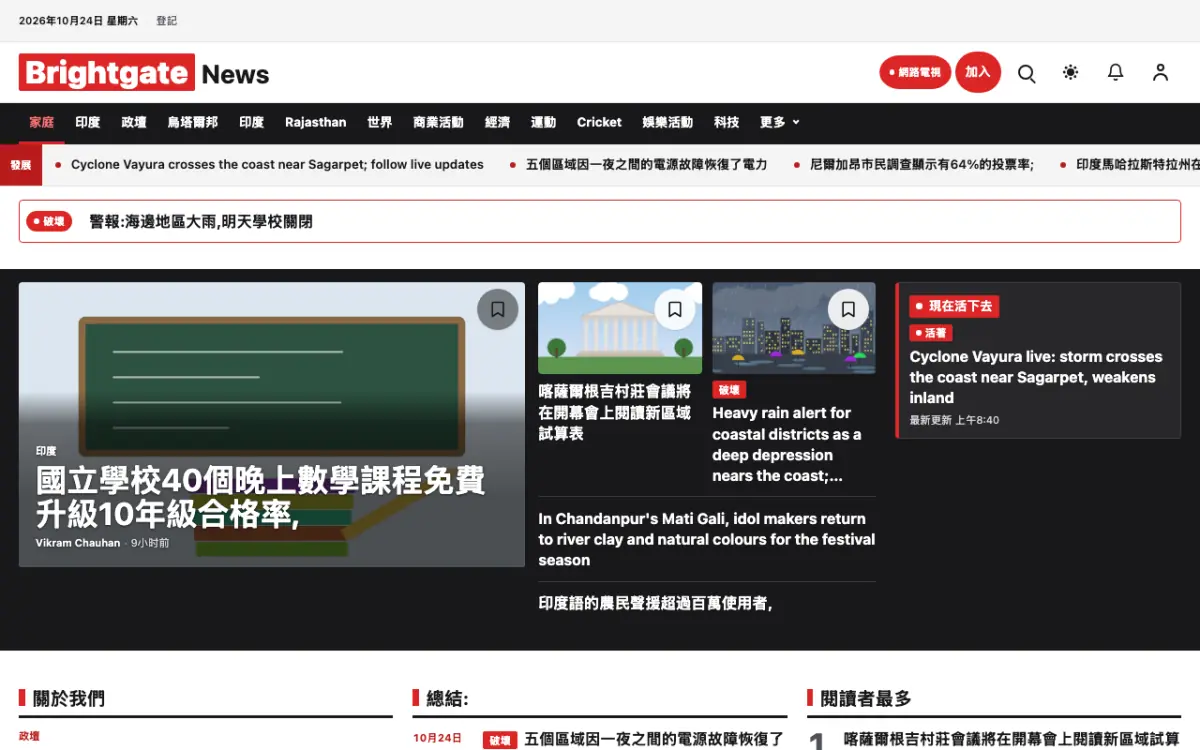Click the chalkboard image of the lead story
This screenshot has height=750, width=1200.
272,424
